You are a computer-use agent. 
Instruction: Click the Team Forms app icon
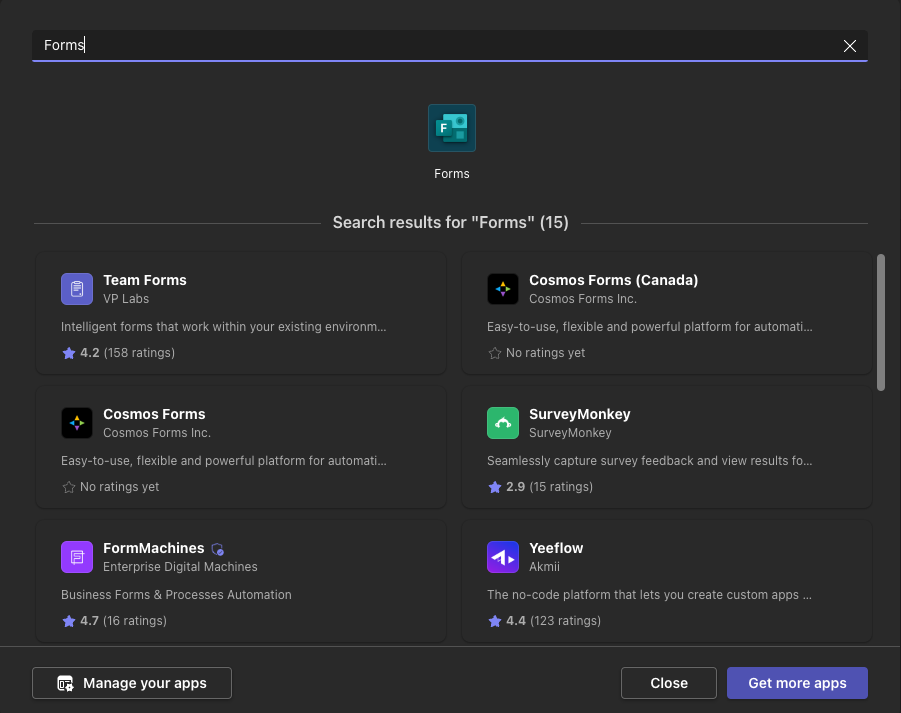coord(77,289)
